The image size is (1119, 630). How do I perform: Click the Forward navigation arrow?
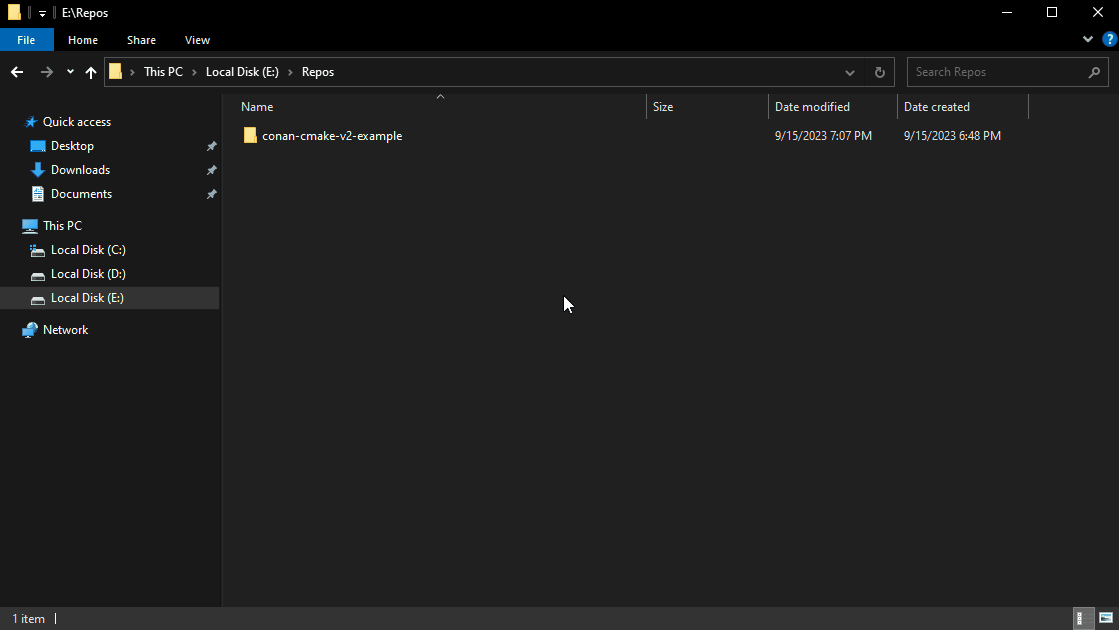point(46,72)
